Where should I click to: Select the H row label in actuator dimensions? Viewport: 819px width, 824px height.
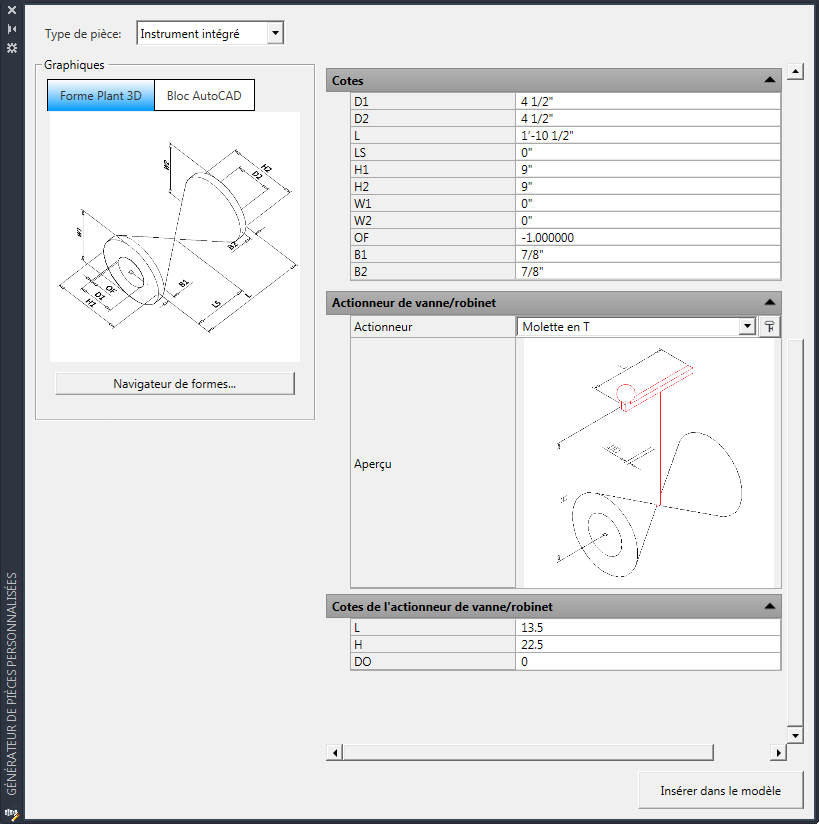pos(433,644)
